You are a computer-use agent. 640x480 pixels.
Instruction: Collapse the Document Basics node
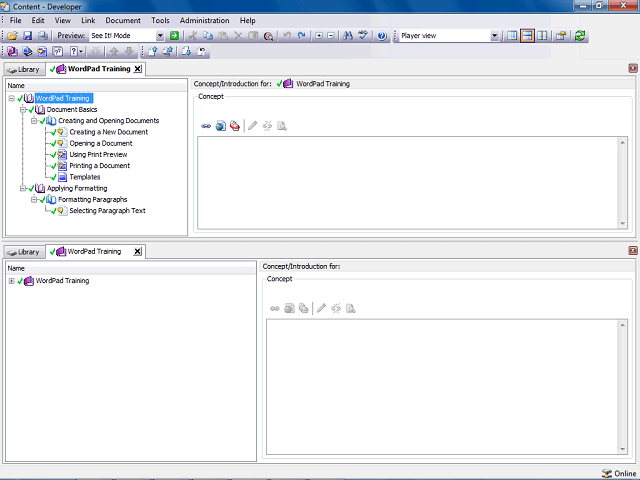click(x=23, y=109)
